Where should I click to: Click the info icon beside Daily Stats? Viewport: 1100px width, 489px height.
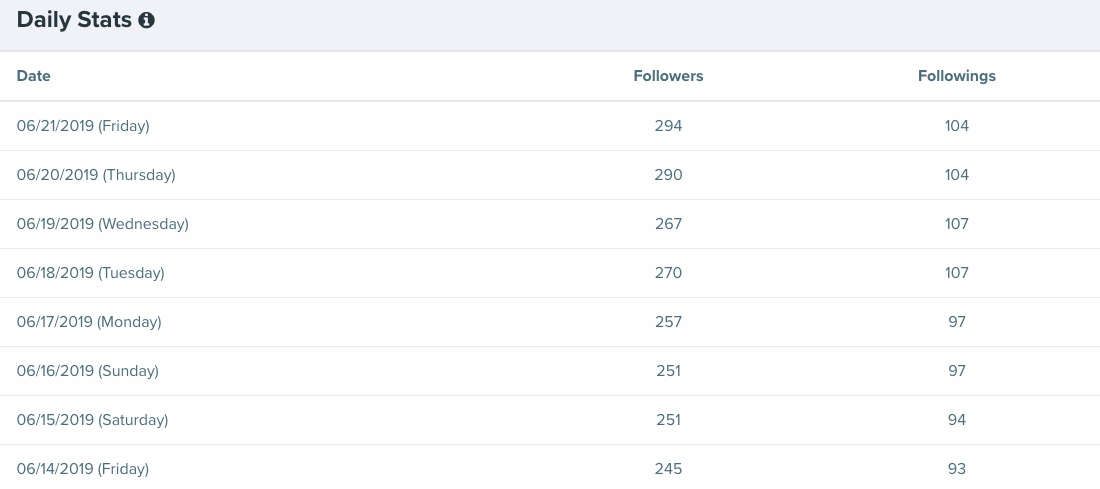(146, 20)
